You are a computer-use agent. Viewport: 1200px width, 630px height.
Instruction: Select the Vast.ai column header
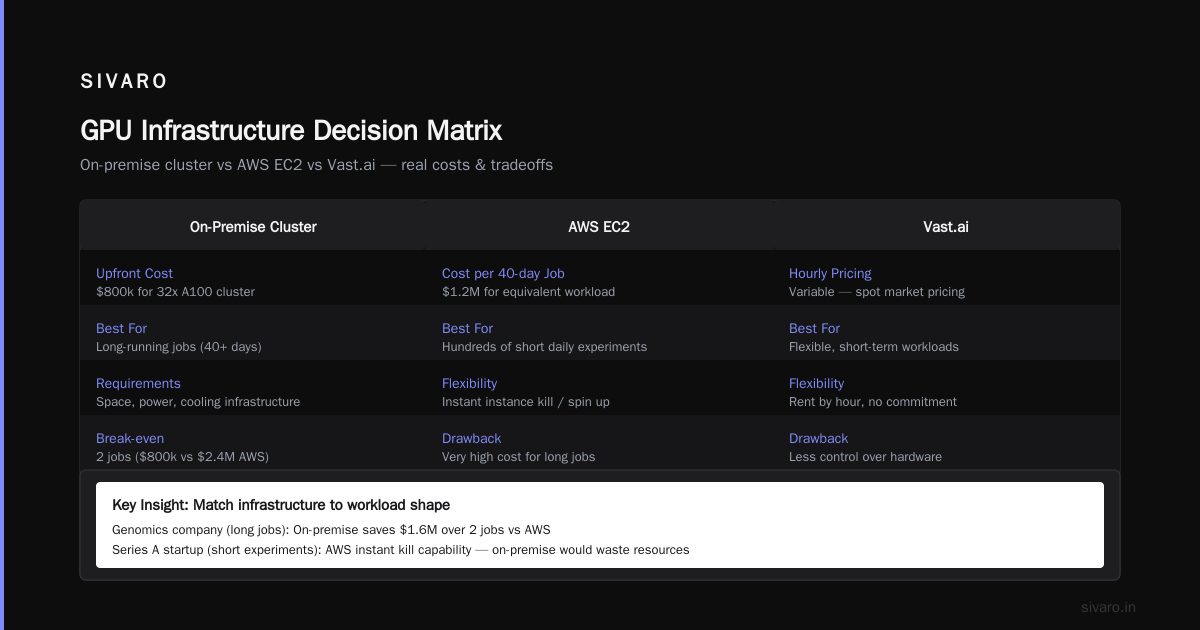click(x=946, y=227)
